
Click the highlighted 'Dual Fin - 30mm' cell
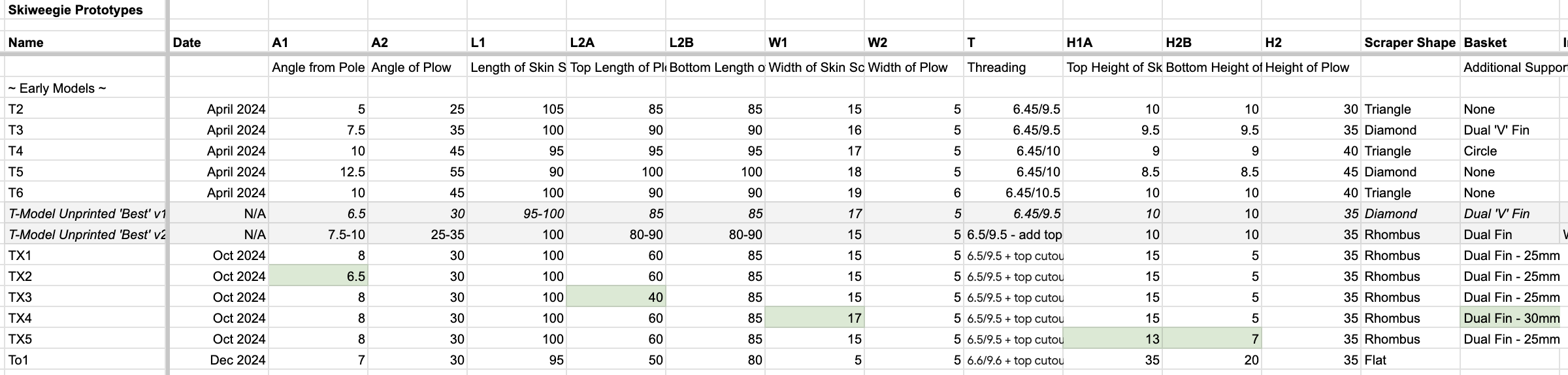point(1511,318)
